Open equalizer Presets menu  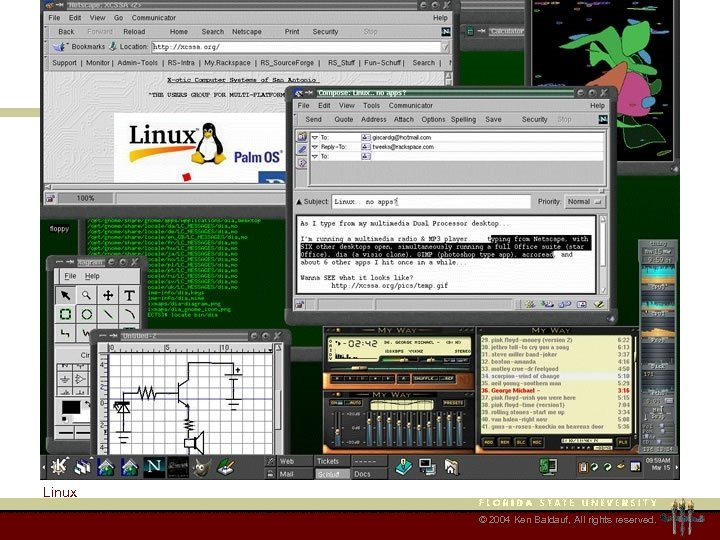[x=453, y=403]
